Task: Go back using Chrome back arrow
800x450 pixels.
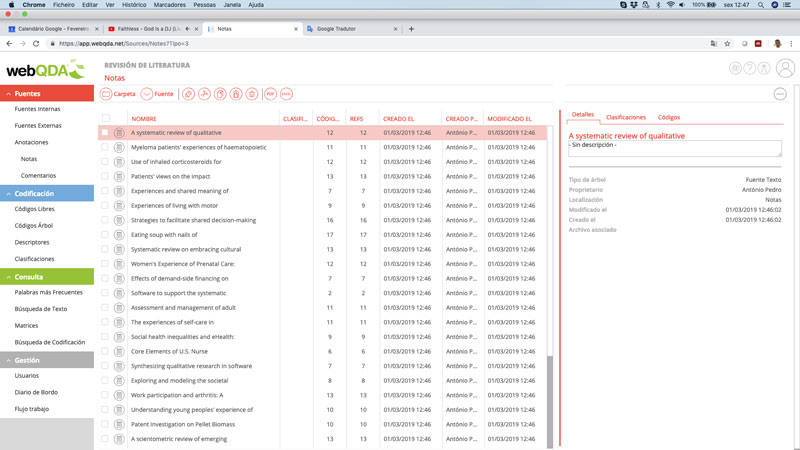Action: (x=9, y=44)
